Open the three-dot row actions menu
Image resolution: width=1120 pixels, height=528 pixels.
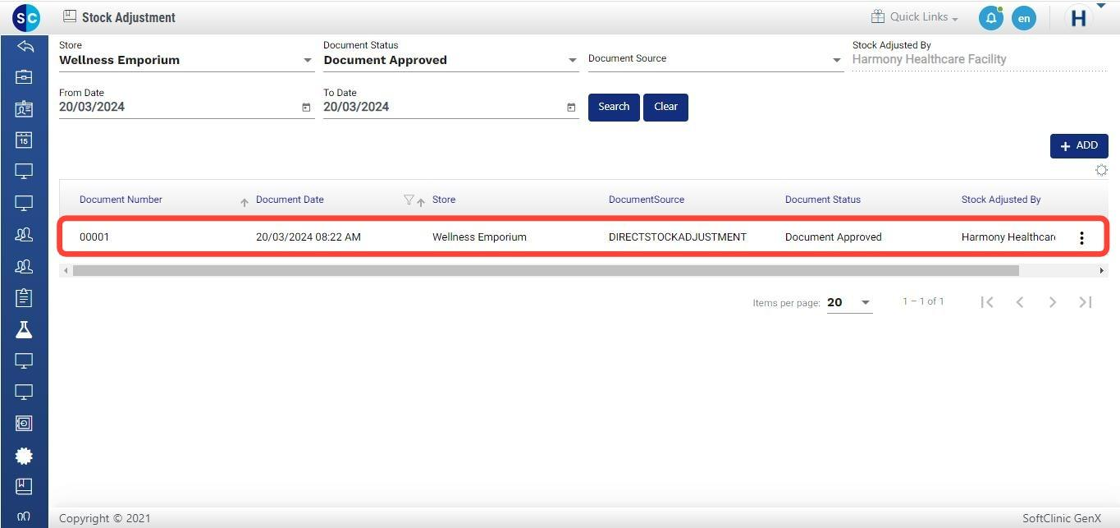click(x=1081, y=238)
